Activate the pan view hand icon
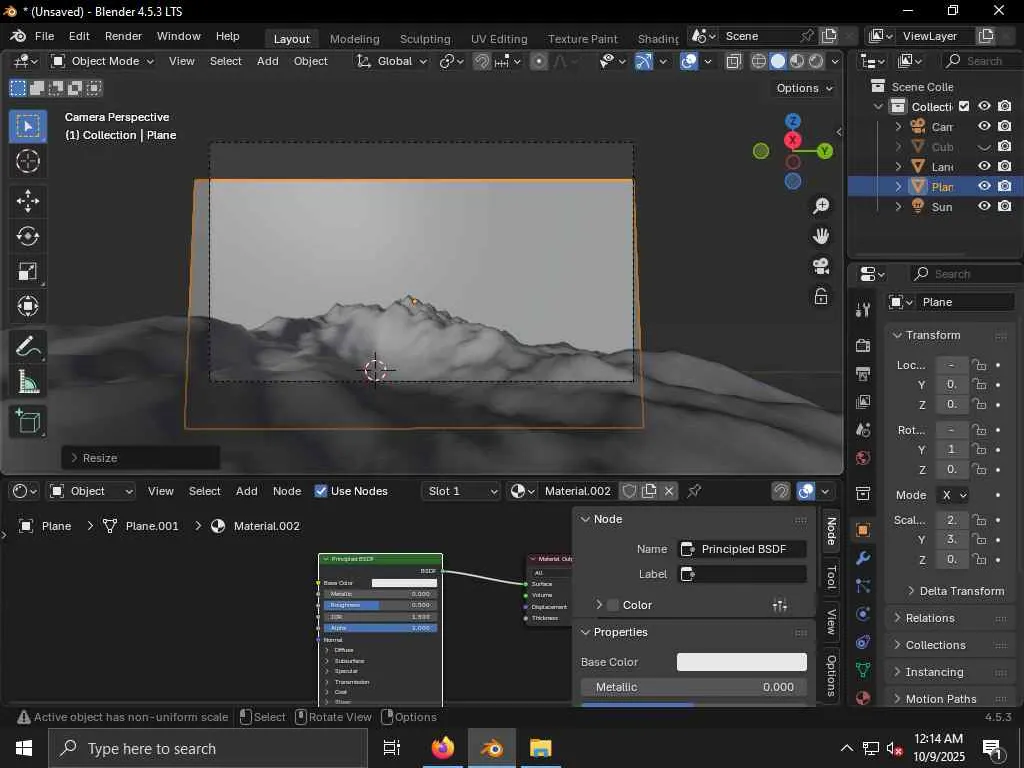Image resolution: width=1024 pixels, height=768 pixels. (x=821, y=236)
